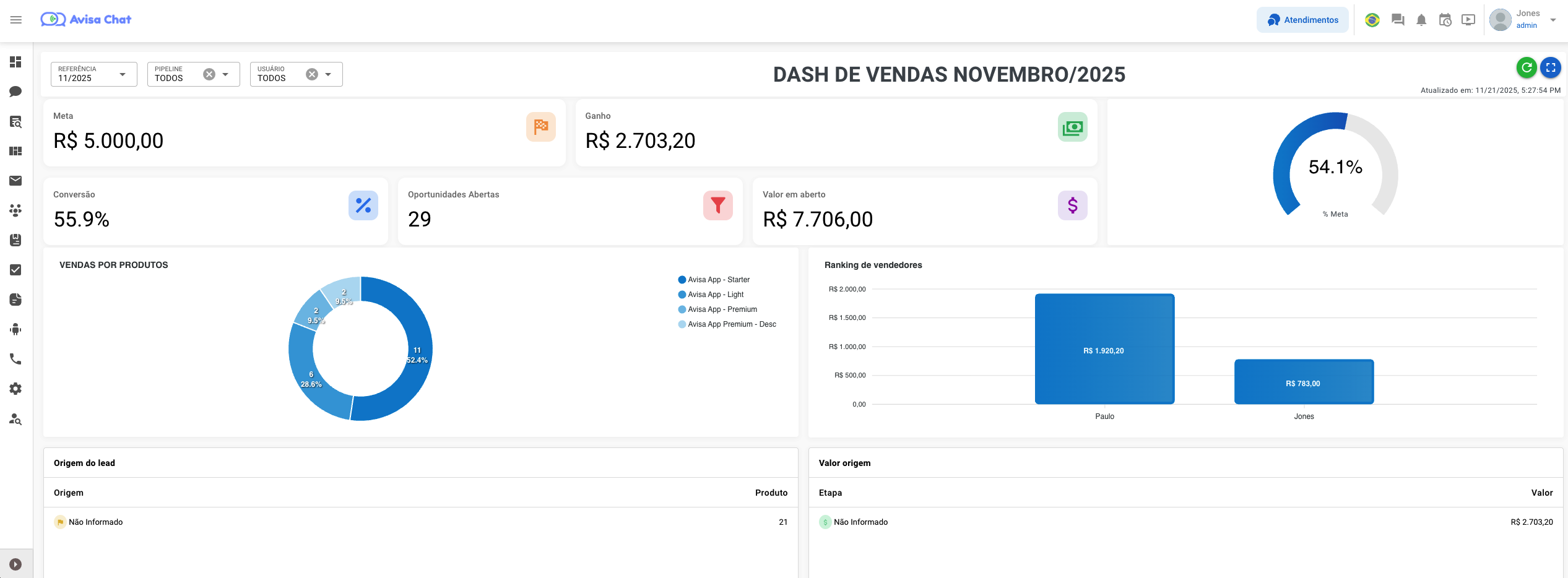Click the notifications bell icon
The image size is (1568, 578).
(1421, 20)
